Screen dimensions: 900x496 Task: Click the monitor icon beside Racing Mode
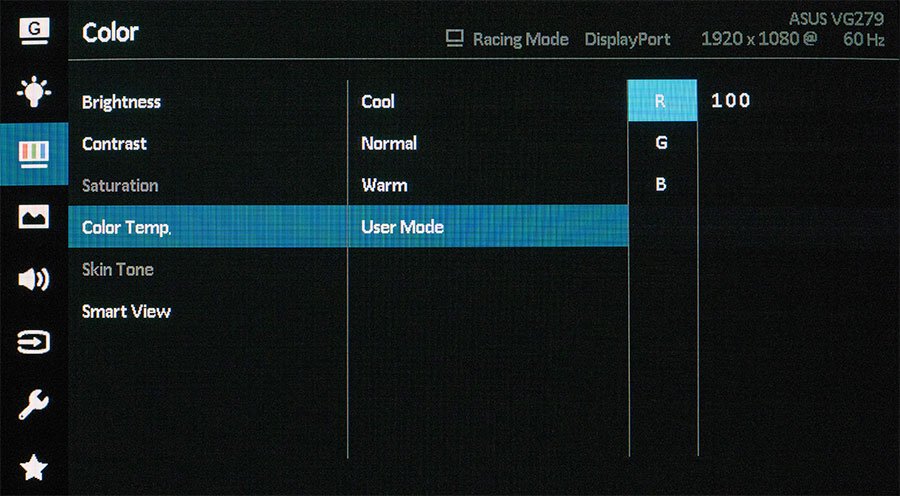click(455, 38)
